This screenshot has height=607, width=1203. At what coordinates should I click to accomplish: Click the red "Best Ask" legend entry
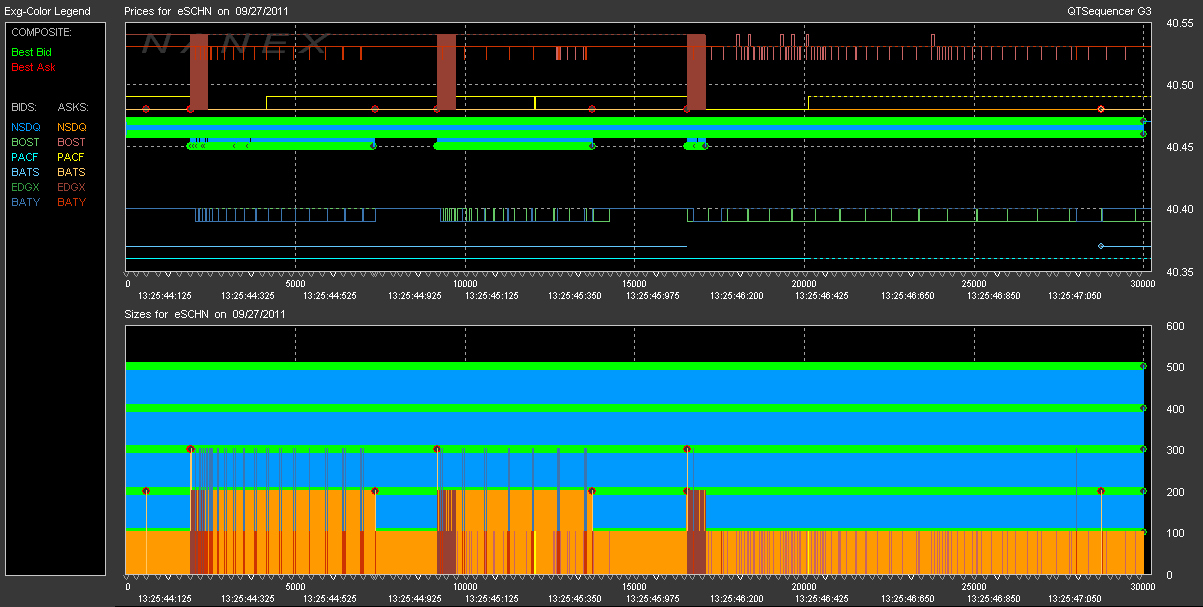pos(33,68)
